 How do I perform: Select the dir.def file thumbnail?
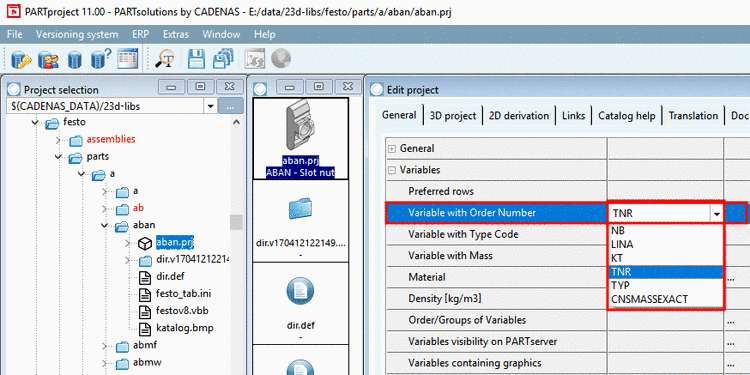(301, 303)
